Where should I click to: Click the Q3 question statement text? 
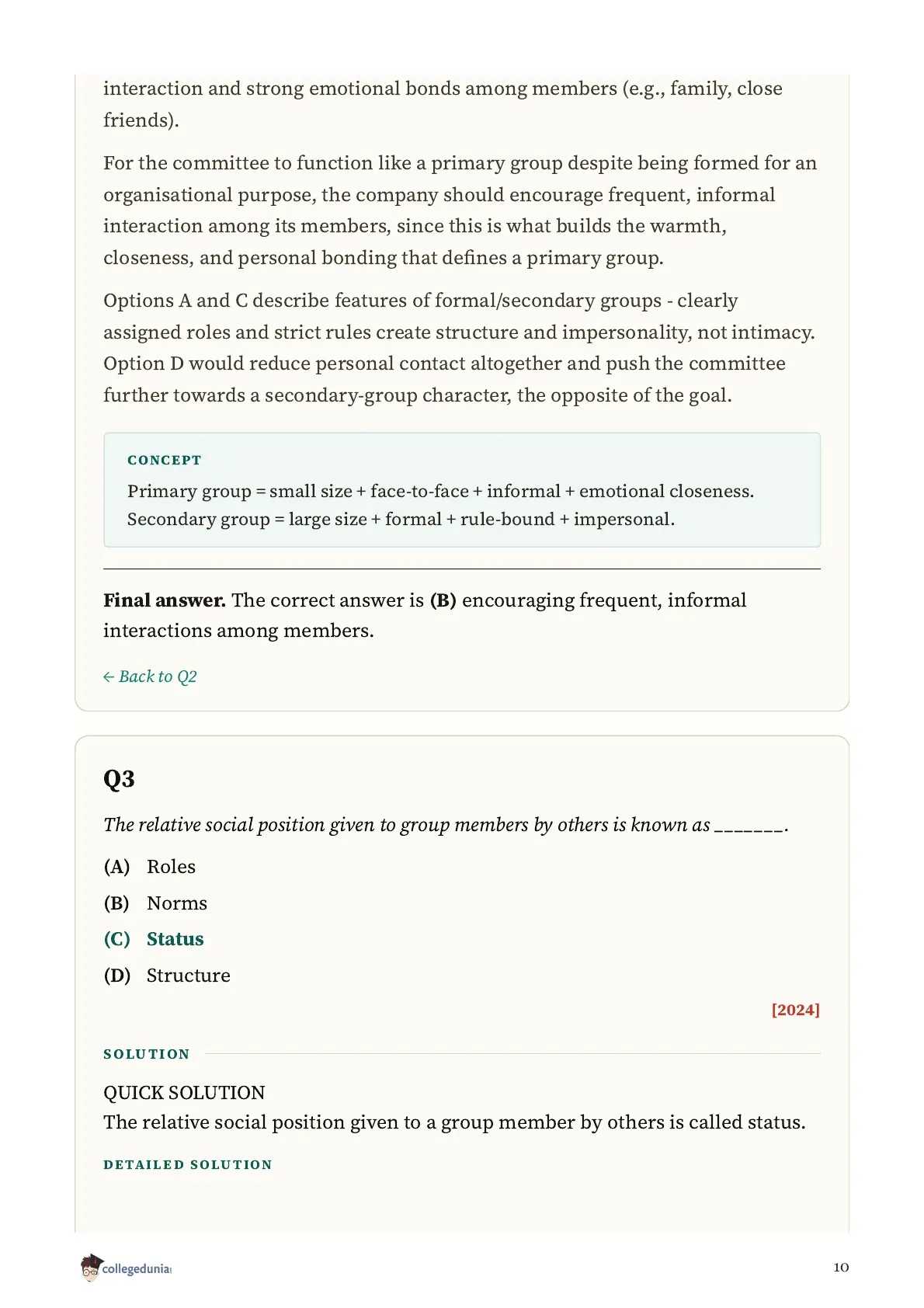pos(446,825)
